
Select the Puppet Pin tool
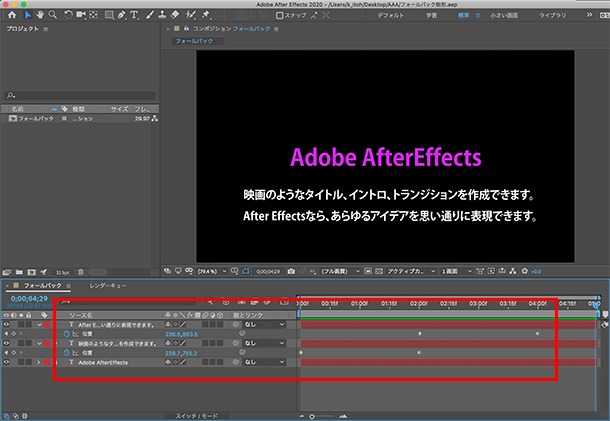[x=205, y=15]
